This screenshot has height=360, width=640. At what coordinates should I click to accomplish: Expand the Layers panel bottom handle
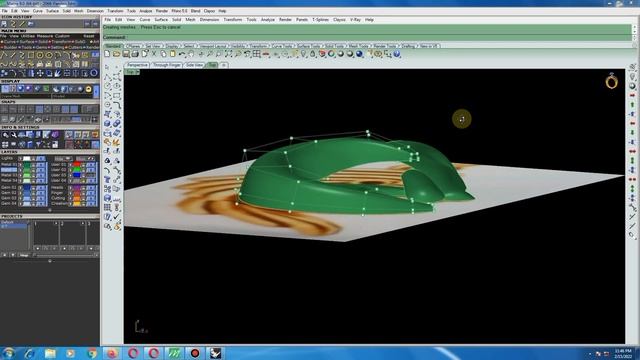point(50,210)
